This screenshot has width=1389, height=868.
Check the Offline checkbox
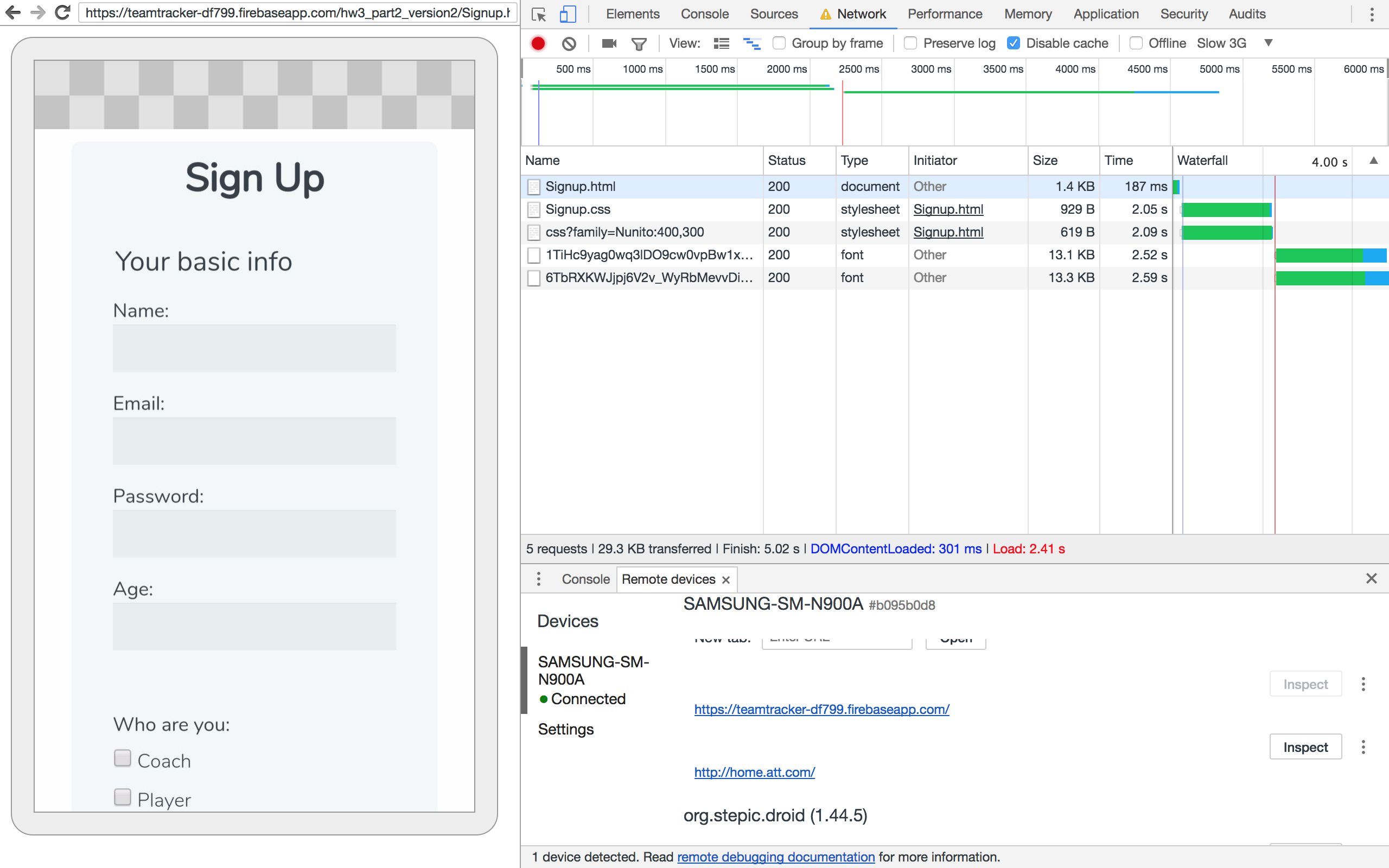coord(1136,43)
